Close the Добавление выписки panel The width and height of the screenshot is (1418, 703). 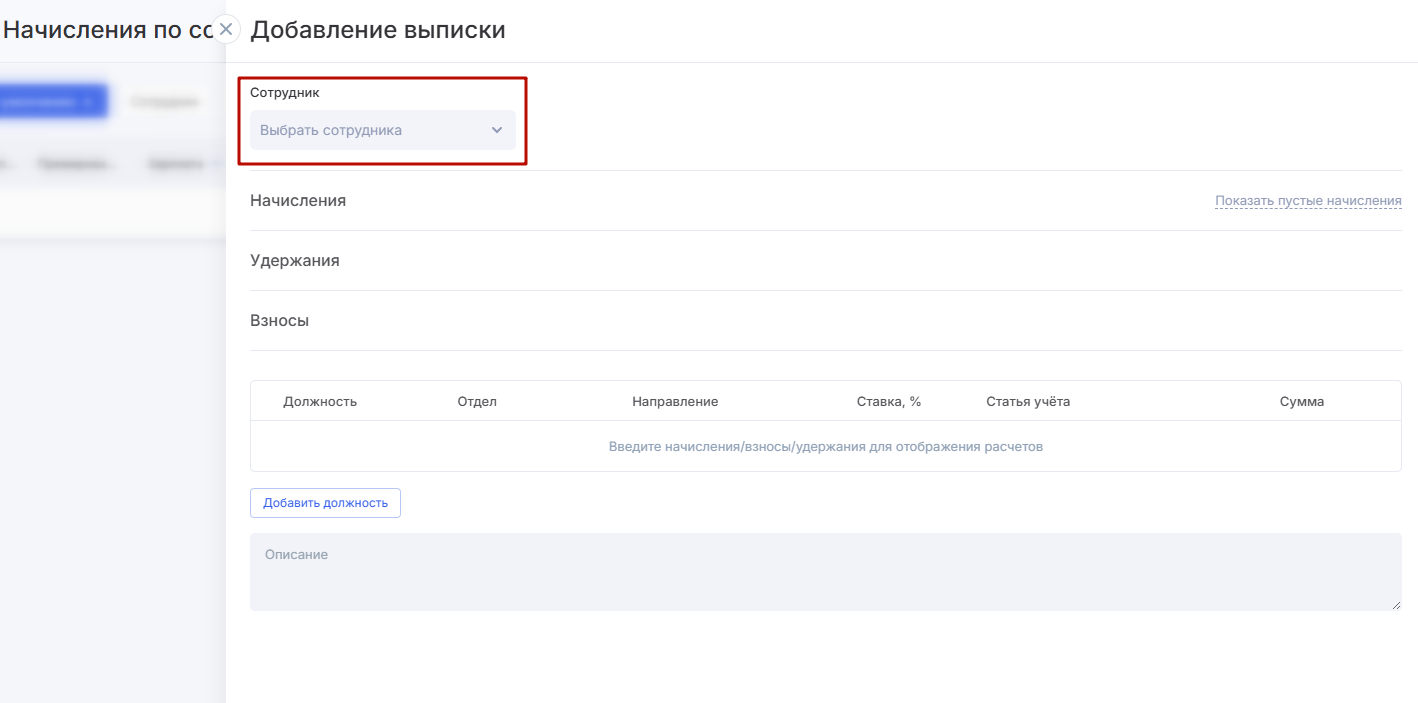point(226,29)
